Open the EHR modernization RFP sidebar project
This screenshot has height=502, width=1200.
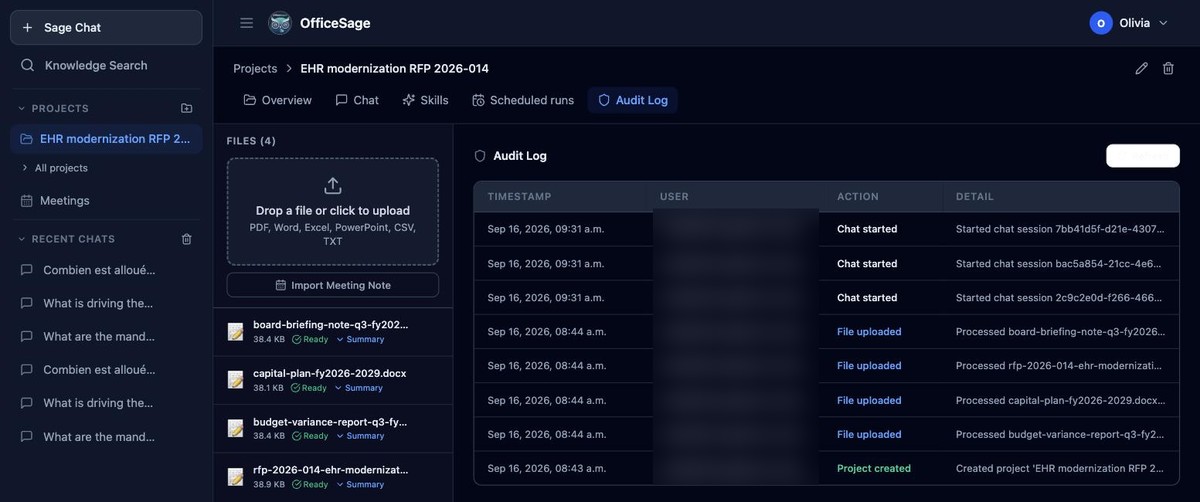pyautogui.click(x=106, y=139)
